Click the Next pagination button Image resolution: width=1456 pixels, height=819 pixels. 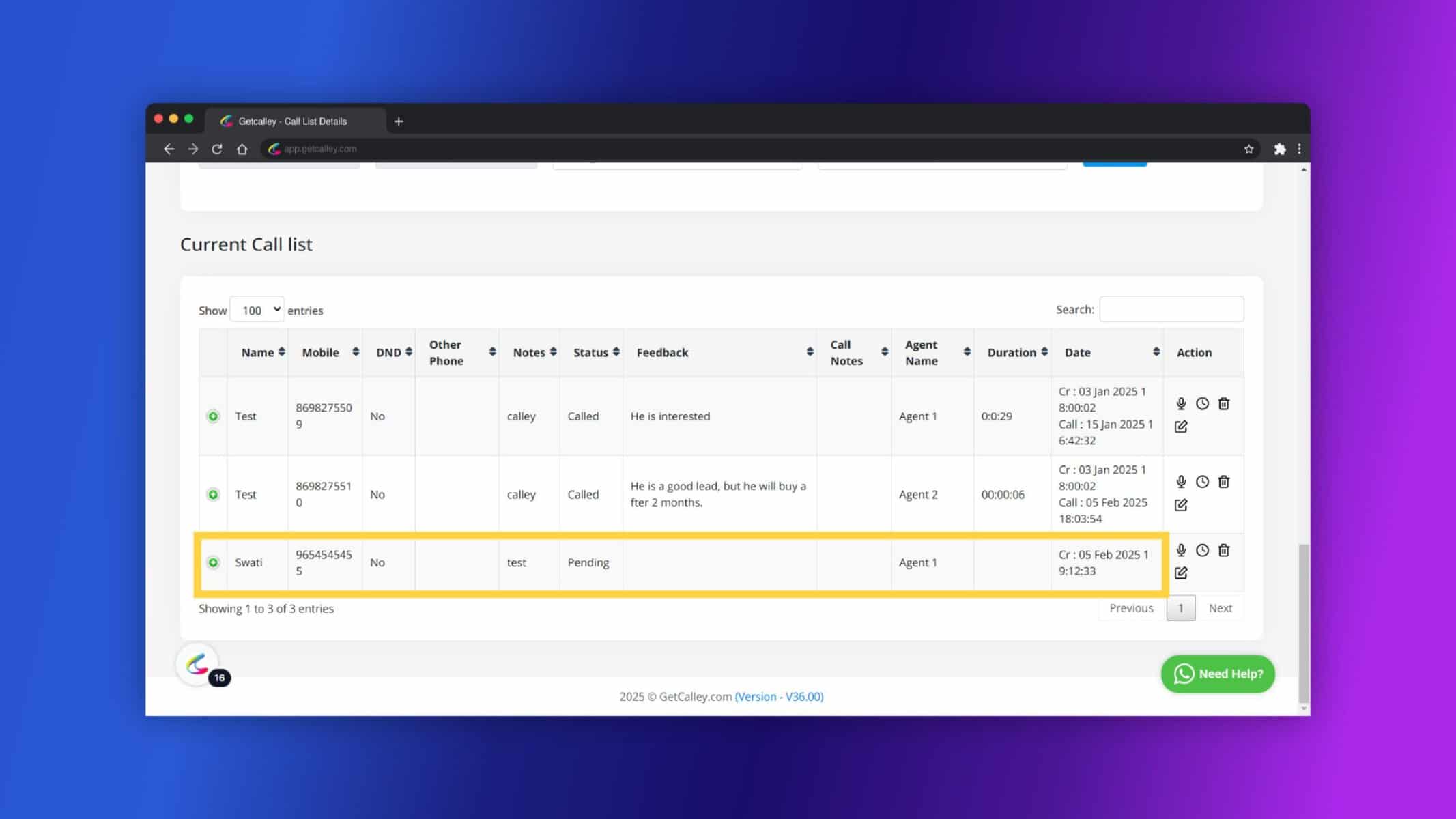pyautogui.click(x=1221, y=608)
